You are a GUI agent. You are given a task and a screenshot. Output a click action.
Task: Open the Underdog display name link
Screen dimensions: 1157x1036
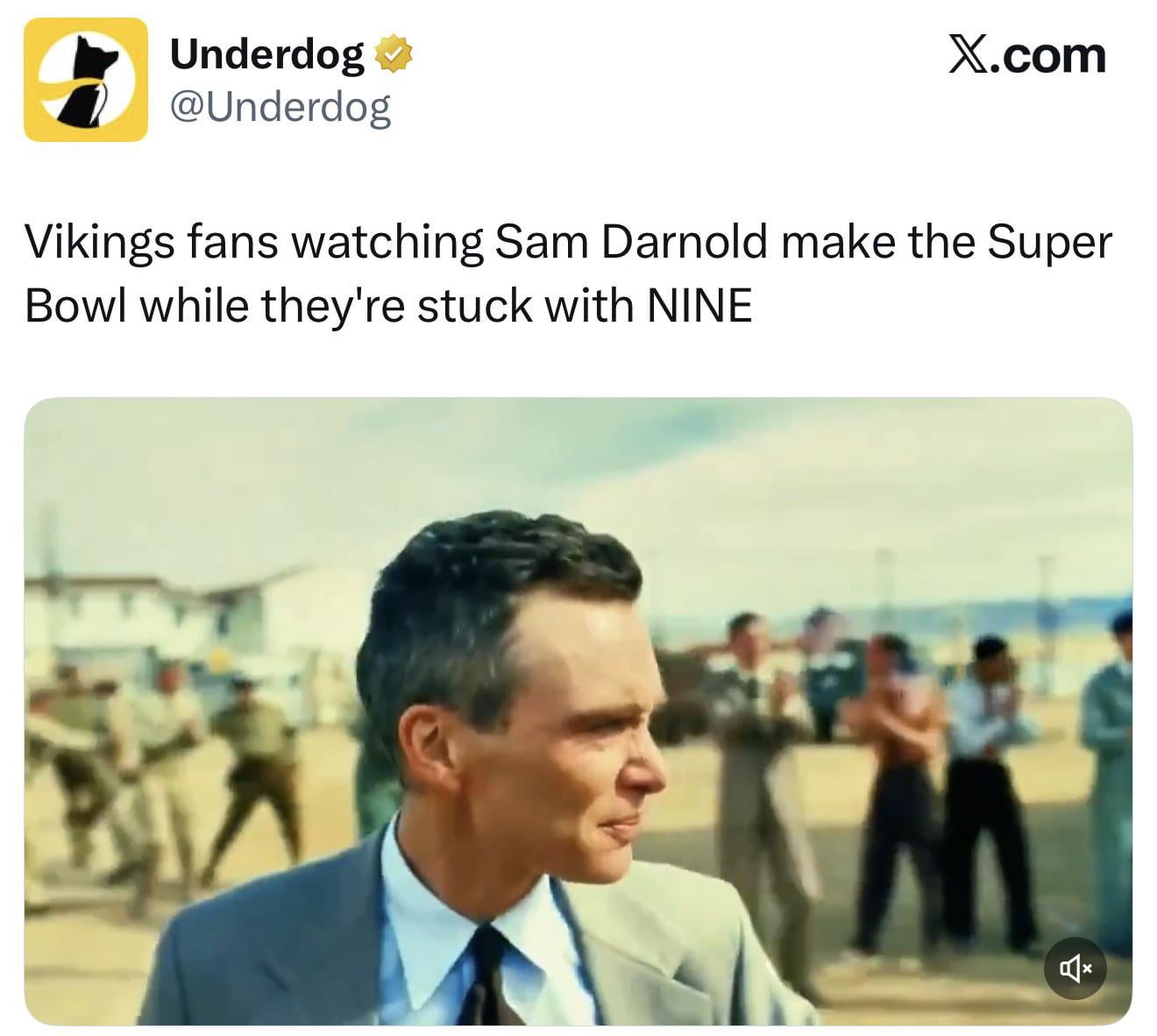tap(266, 54)
